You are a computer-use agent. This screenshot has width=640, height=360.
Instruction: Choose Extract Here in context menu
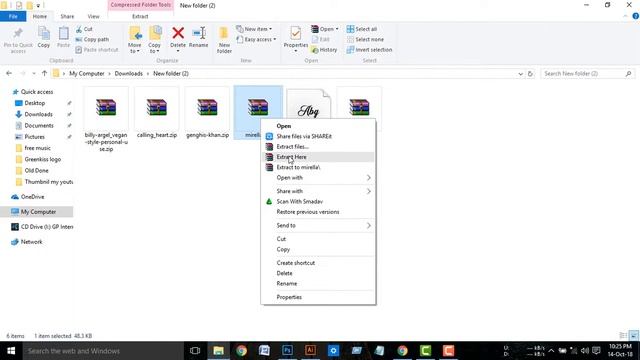click(x=318, y=157)
